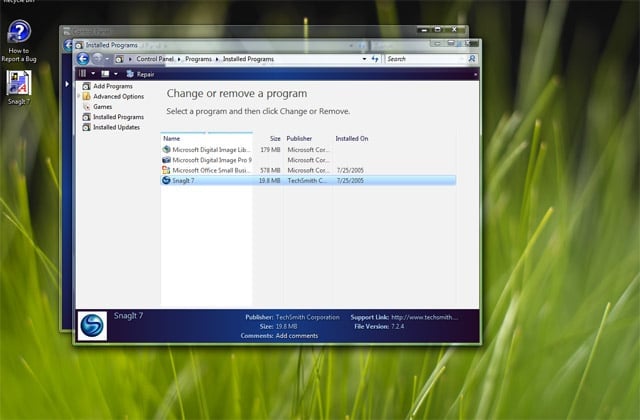
Task: Click Add Programs in the sidebar
Action: 113,86
